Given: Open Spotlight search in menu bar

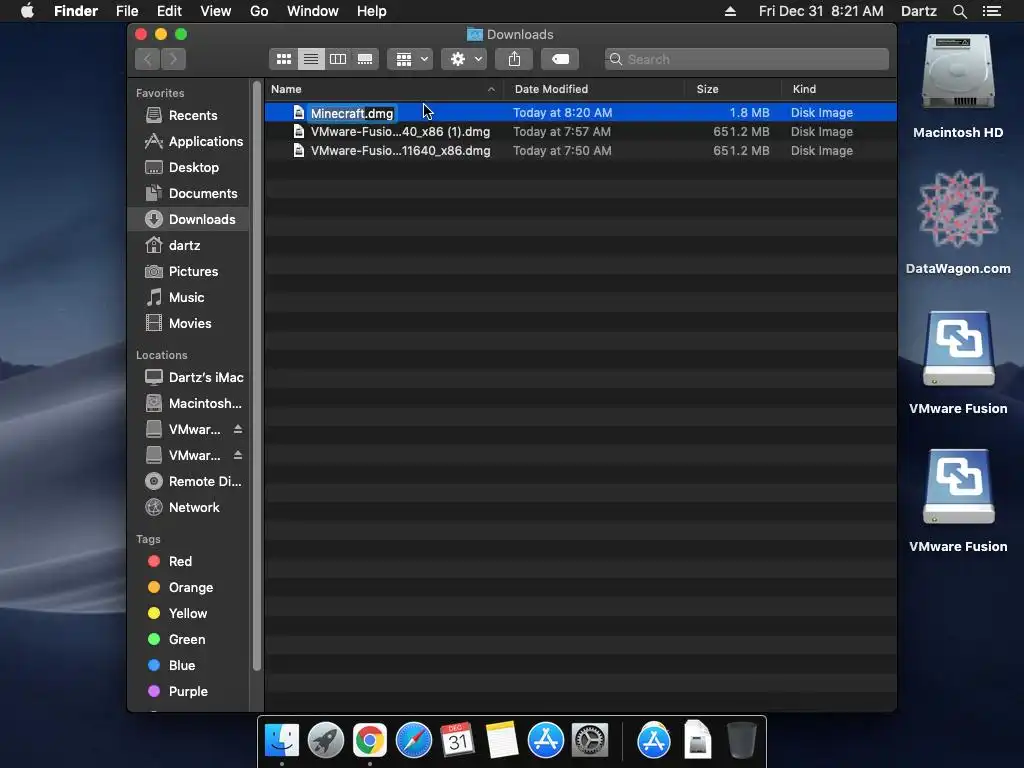Looking at the screenshot, I should tap(959, 11).
